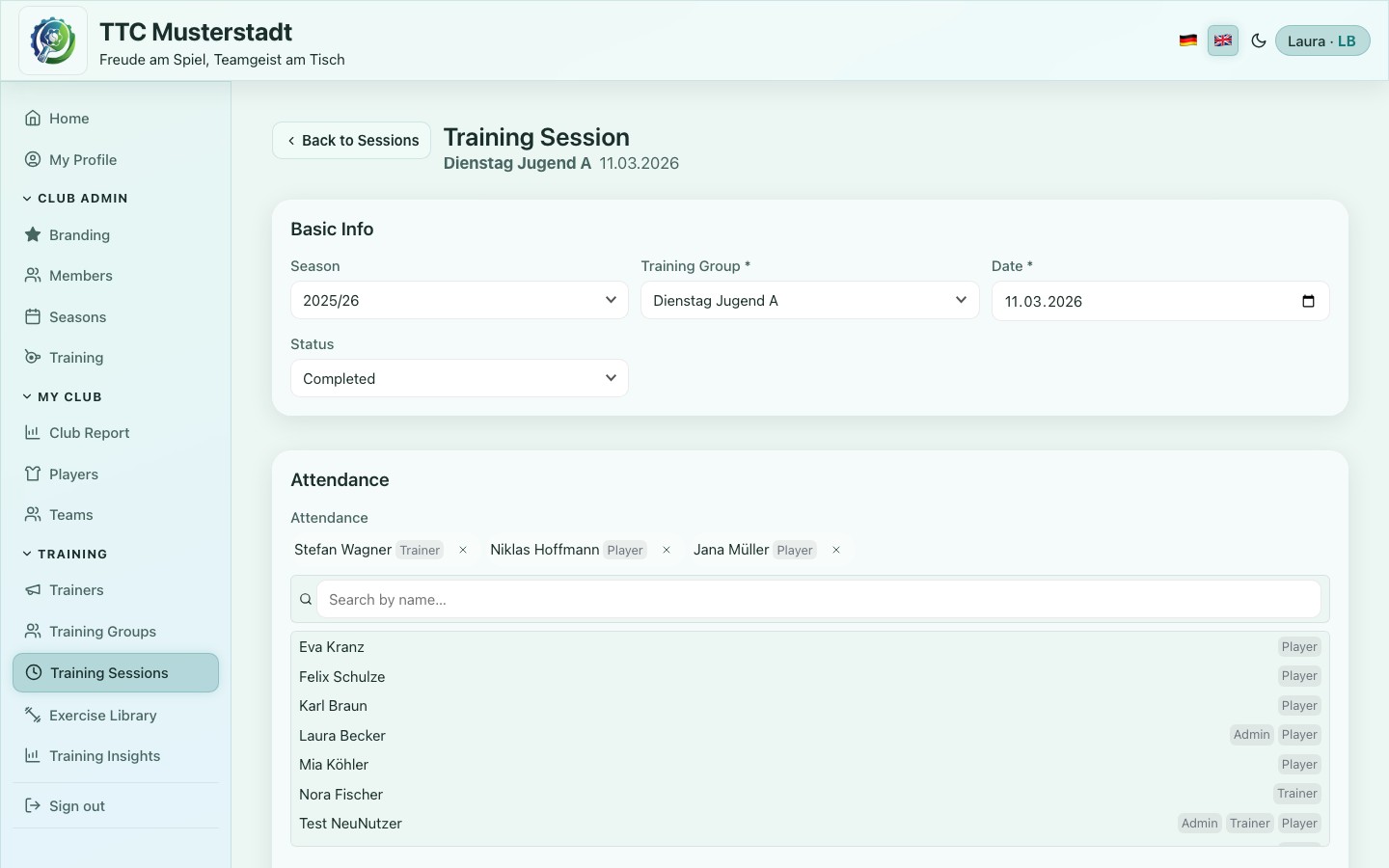Click the Training Sessions clock icon
Screen dimensions: 1389x868
click(34, 672)
